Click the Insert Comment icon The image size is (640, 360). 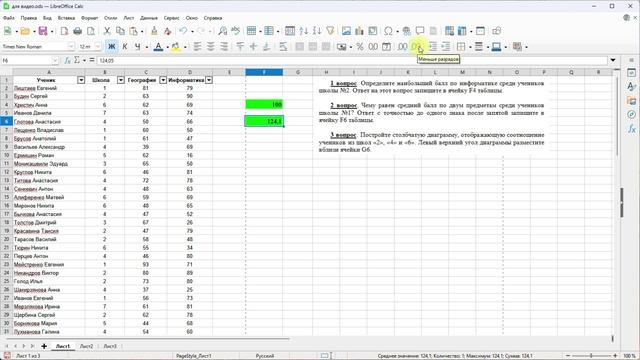tap(420, 31)
